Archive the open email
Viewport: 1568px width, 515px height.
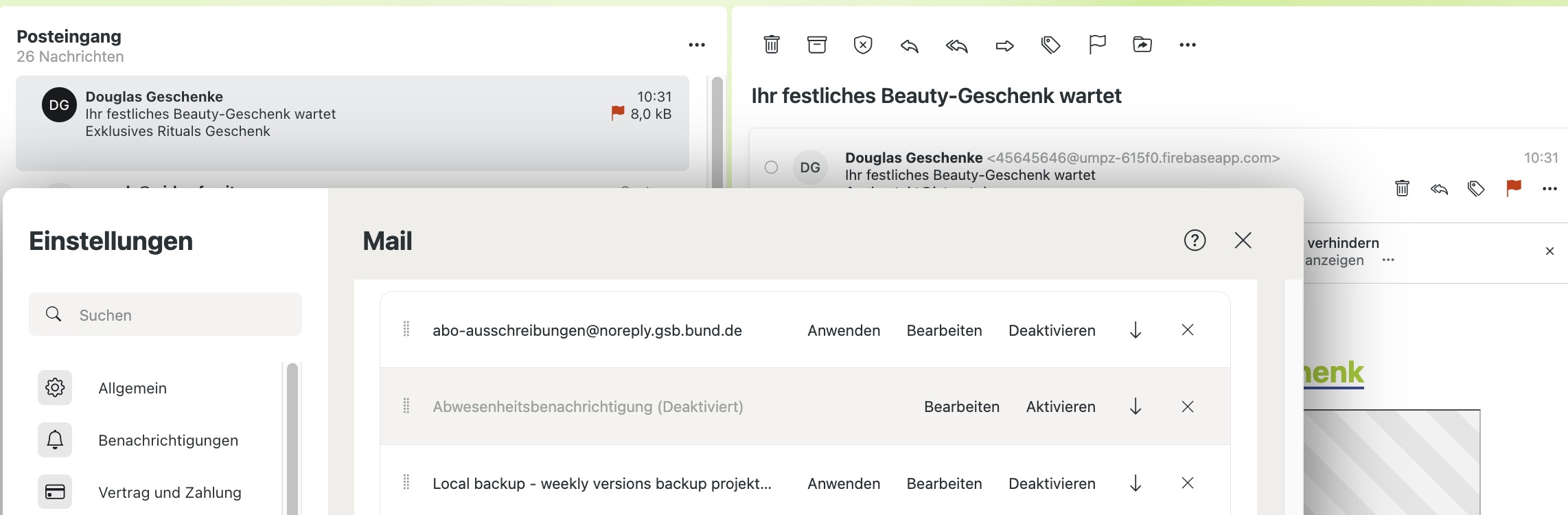(x=817, y=45)
